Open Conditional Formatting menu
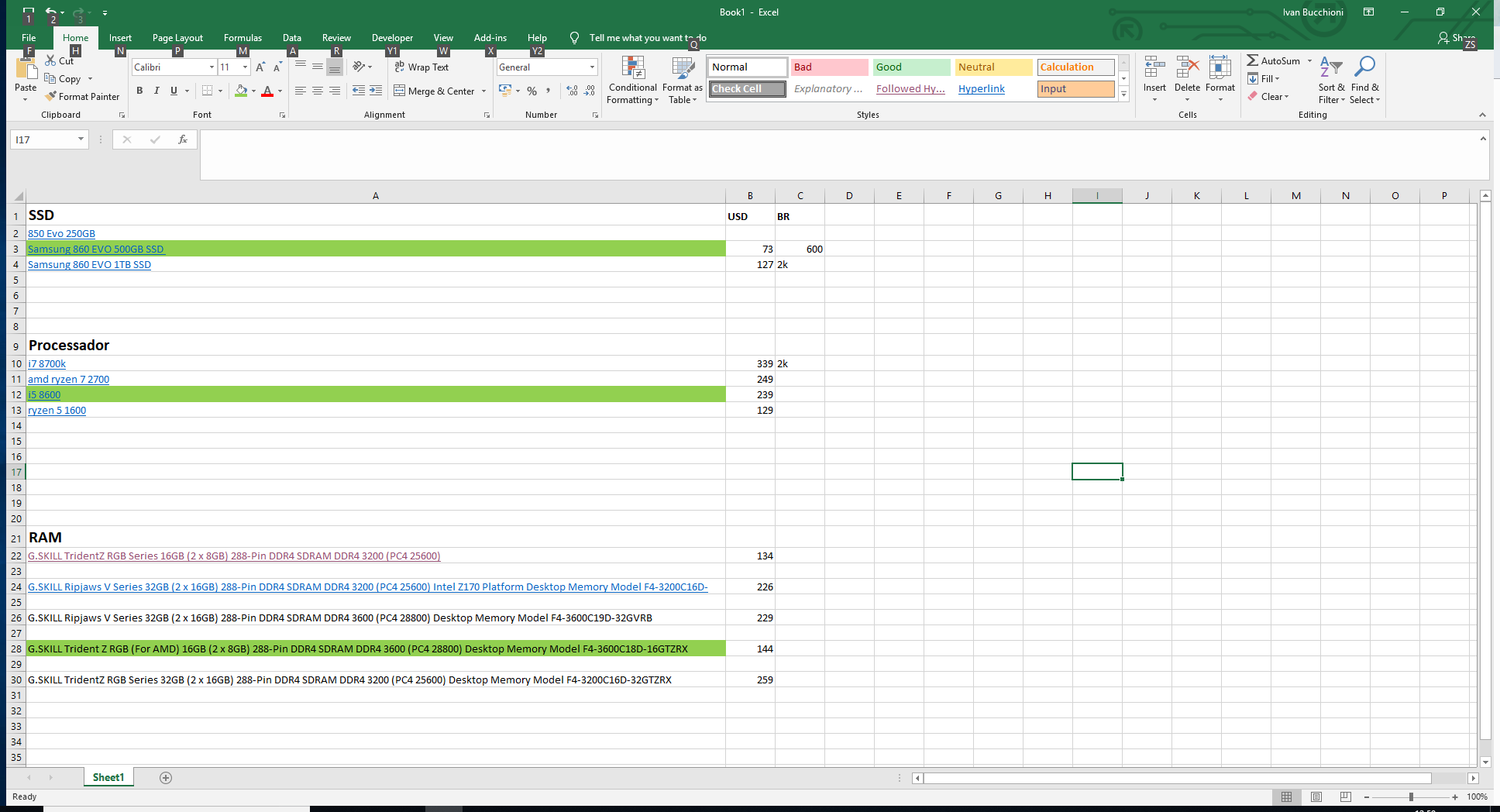The height and width of the screenshot is (812, 1500). click(633, 81)
